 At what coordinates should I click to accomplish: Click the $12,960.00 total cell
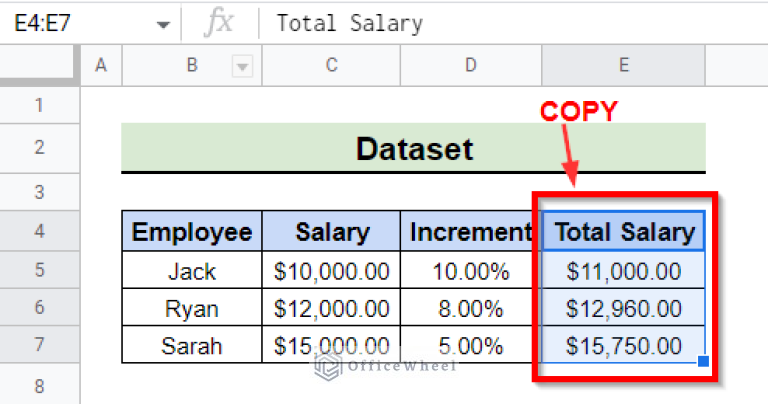624,308
